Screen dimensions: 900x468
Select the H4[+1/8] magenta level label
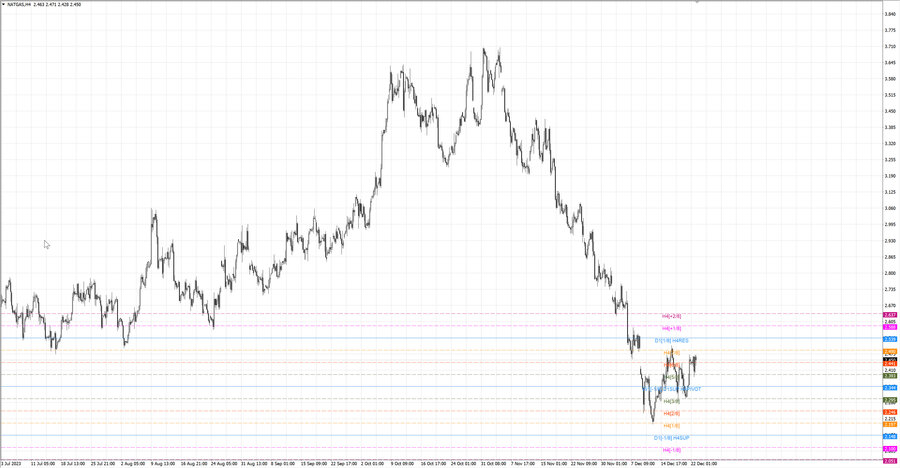(x=672, y=328)
